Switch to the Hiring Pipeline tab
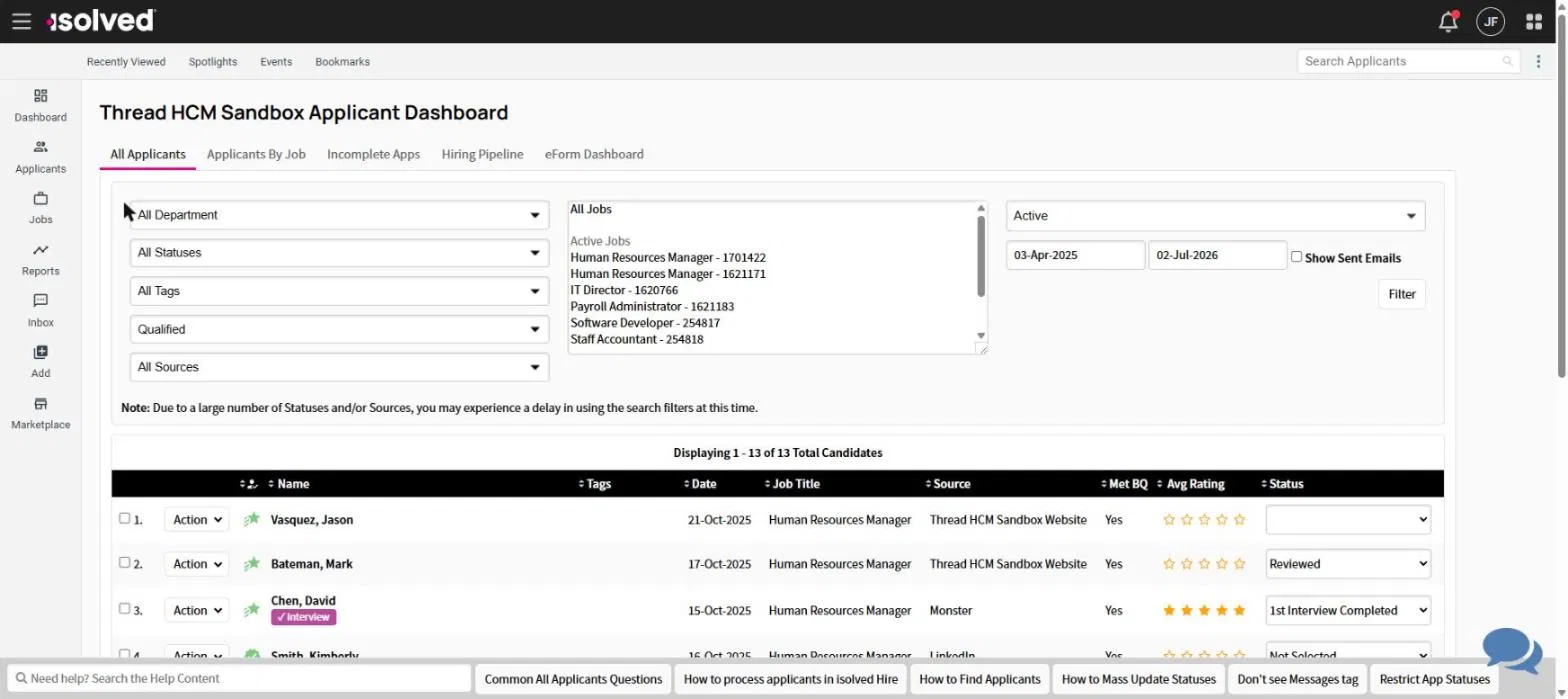 click(x=482, y=154)
